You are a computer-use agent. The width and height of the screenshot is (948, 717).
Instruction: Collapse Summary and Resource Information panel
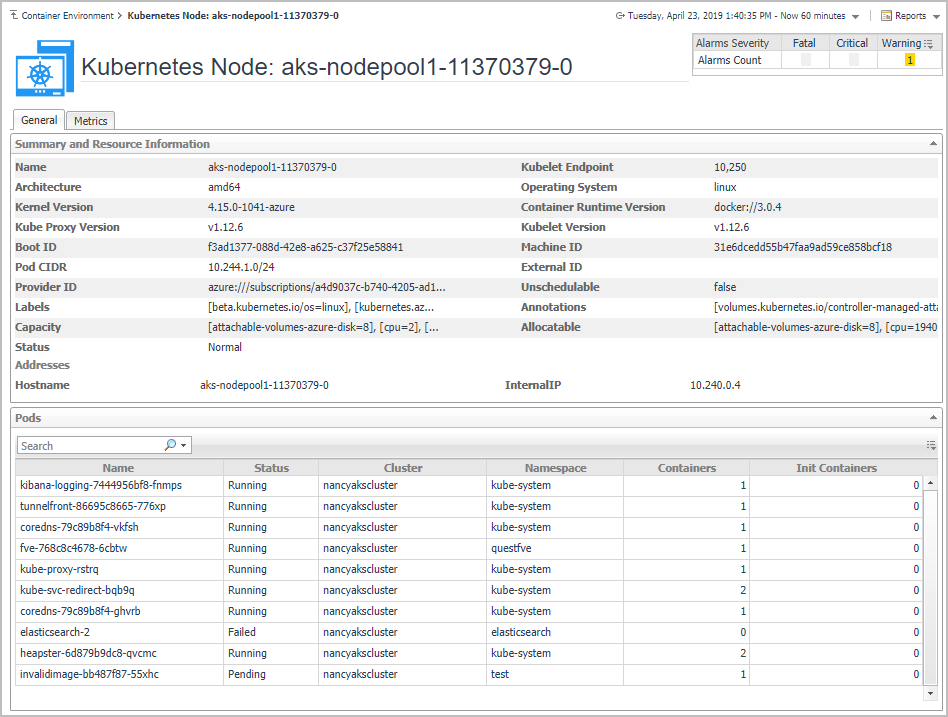(935, 145)
